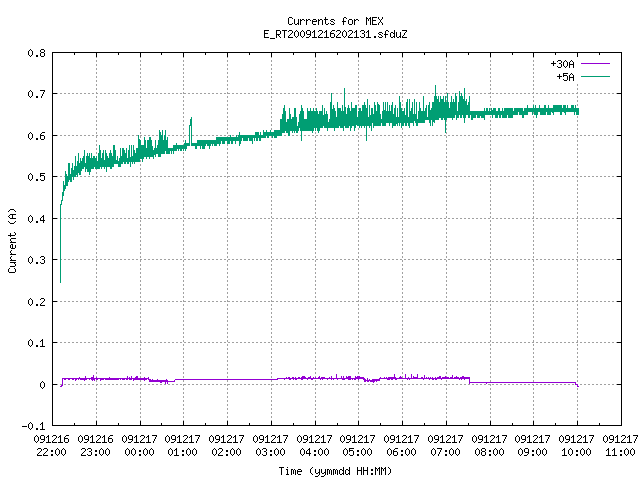The width and height of the screenshot is (640, 480).
Task: Click the '+30A' legend label
Action: [x=562, y=64]
